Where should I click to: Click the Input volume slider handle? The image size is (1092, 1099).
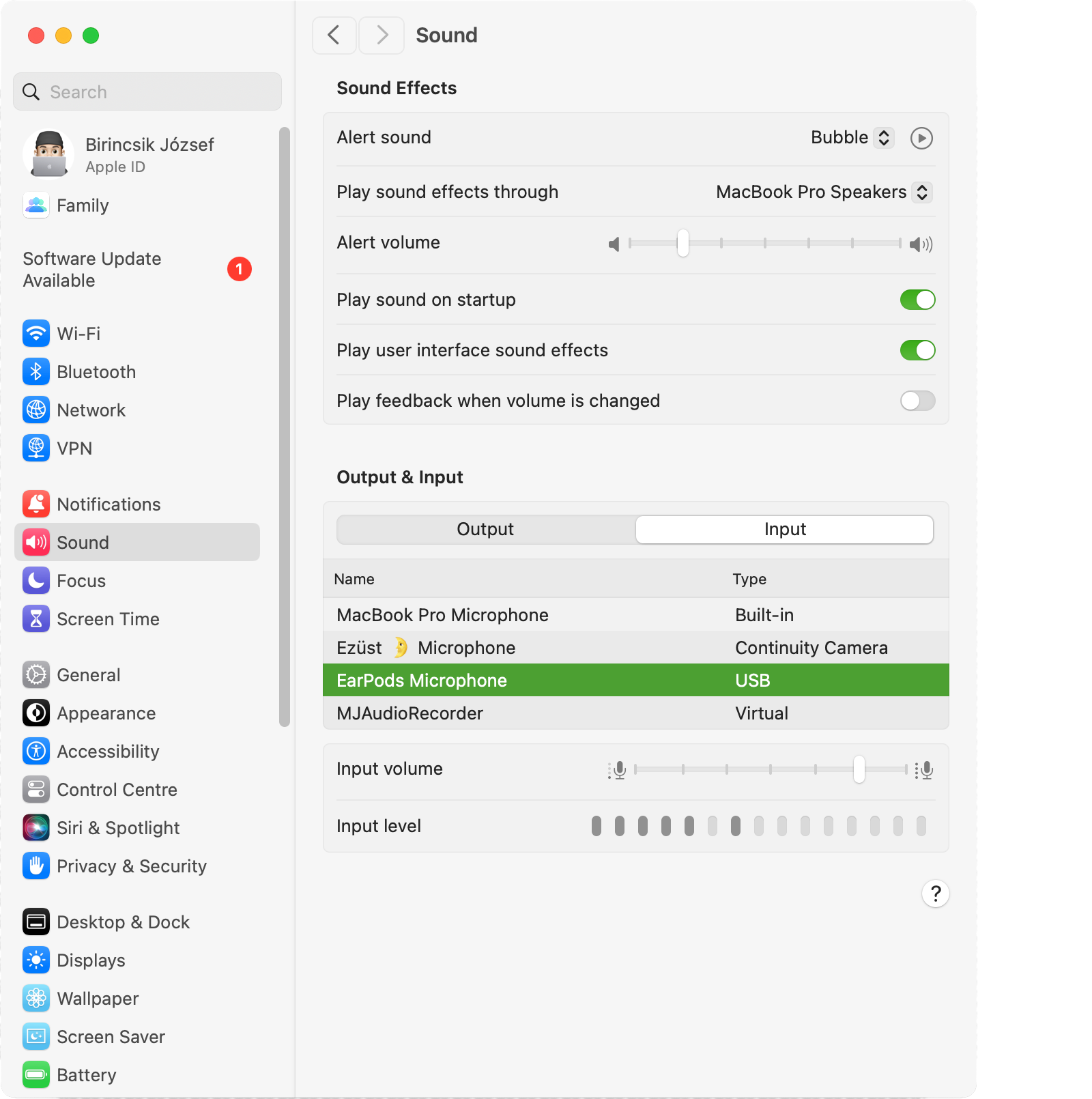point(859,769)
